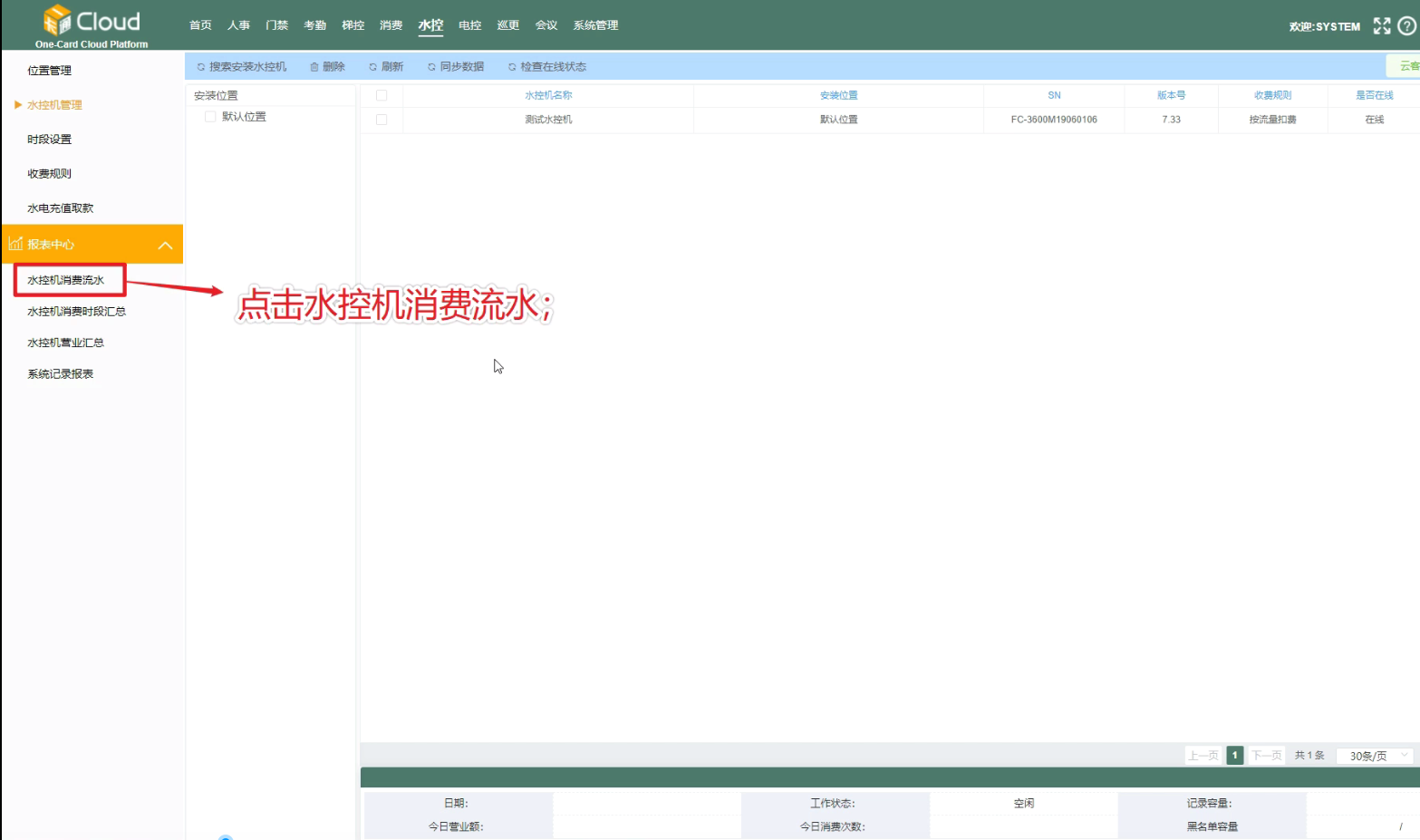The width and height of the screenshot is (1420, 840).
Task: Click the 下一页 pagination button
Action: [x=1266, y=755]
